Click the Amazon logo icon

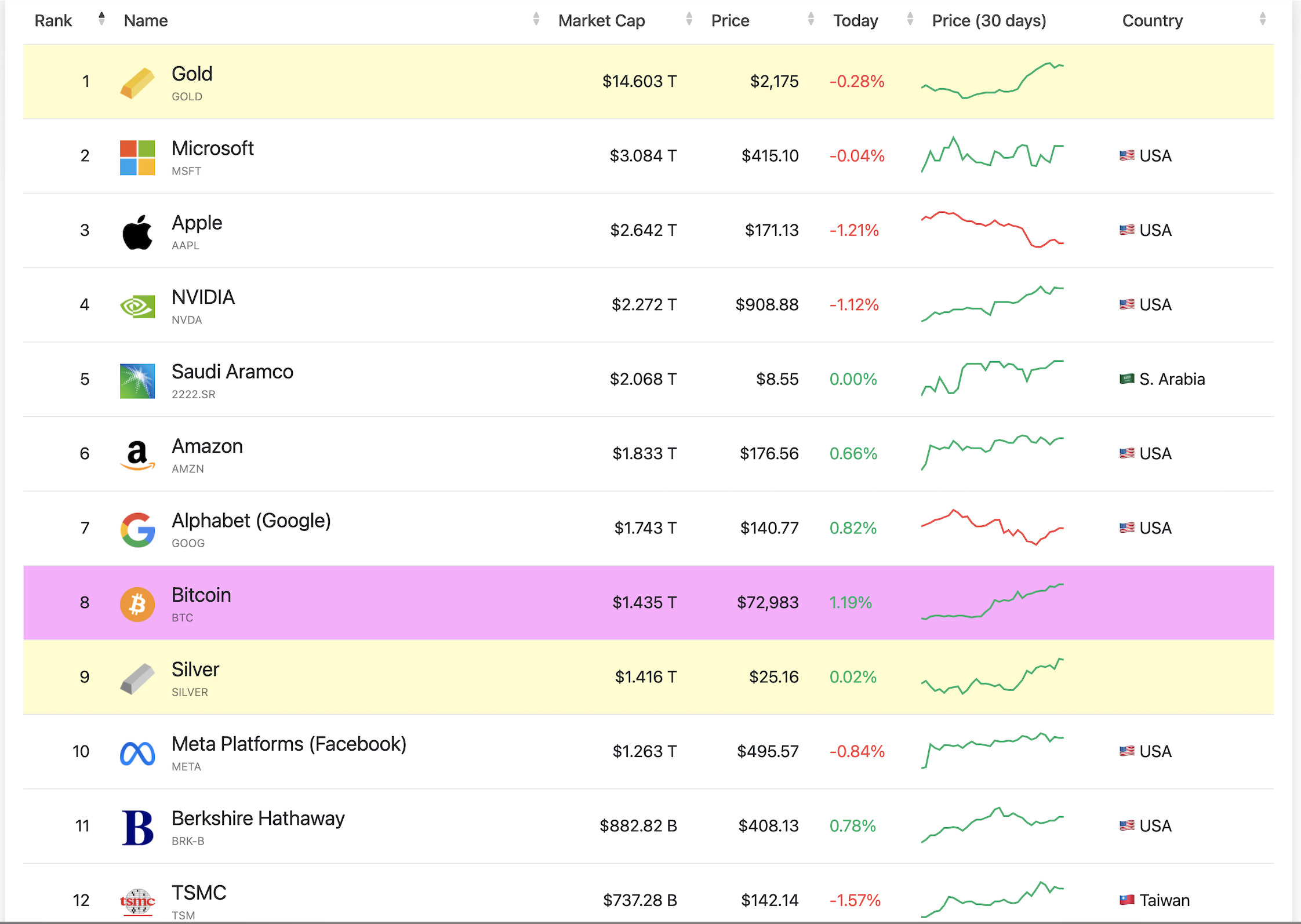(137, 455)
